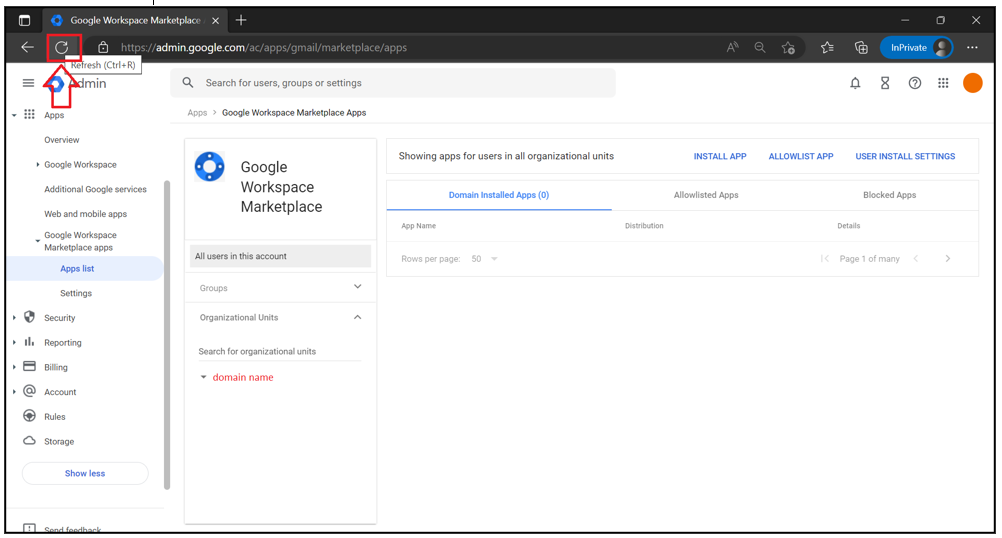The width and height of the screenshot is (1002, 538).
Task: Click INSTALL APP
Action: [720, 156]
